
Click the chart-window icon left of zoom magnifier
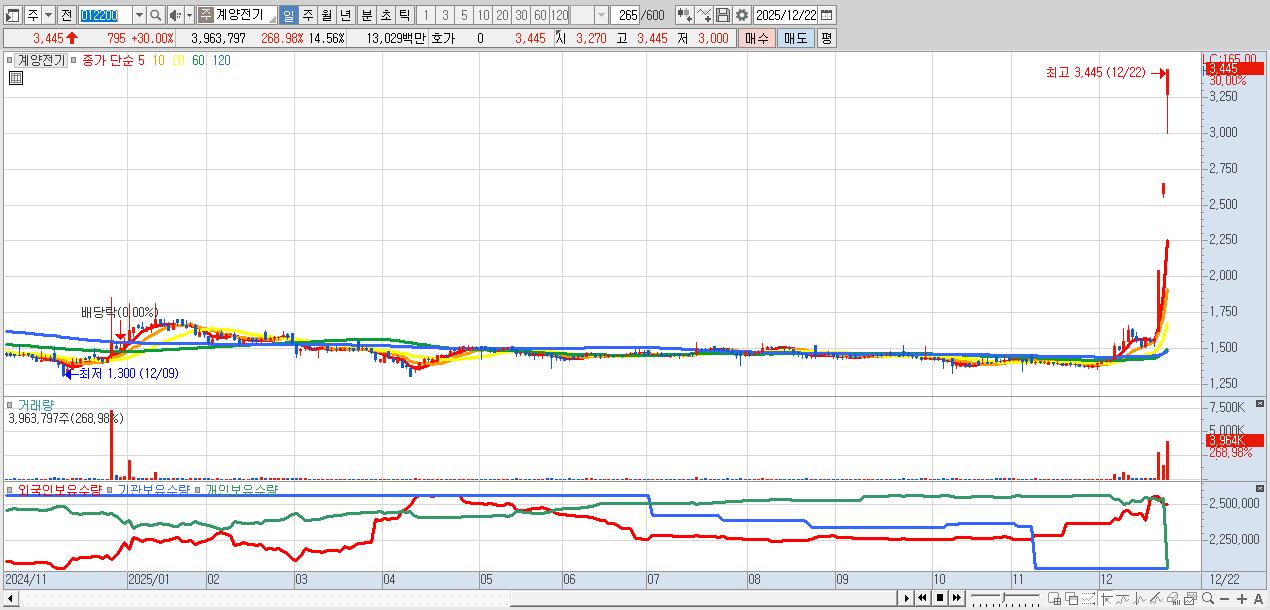point(1190,598)
